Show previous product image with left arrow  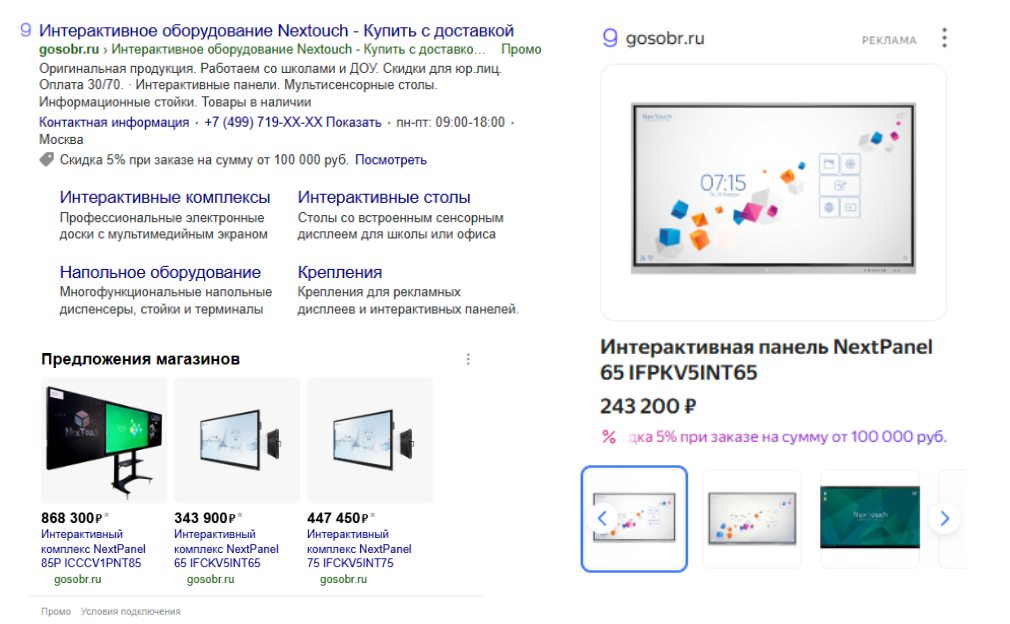[603, 518]
